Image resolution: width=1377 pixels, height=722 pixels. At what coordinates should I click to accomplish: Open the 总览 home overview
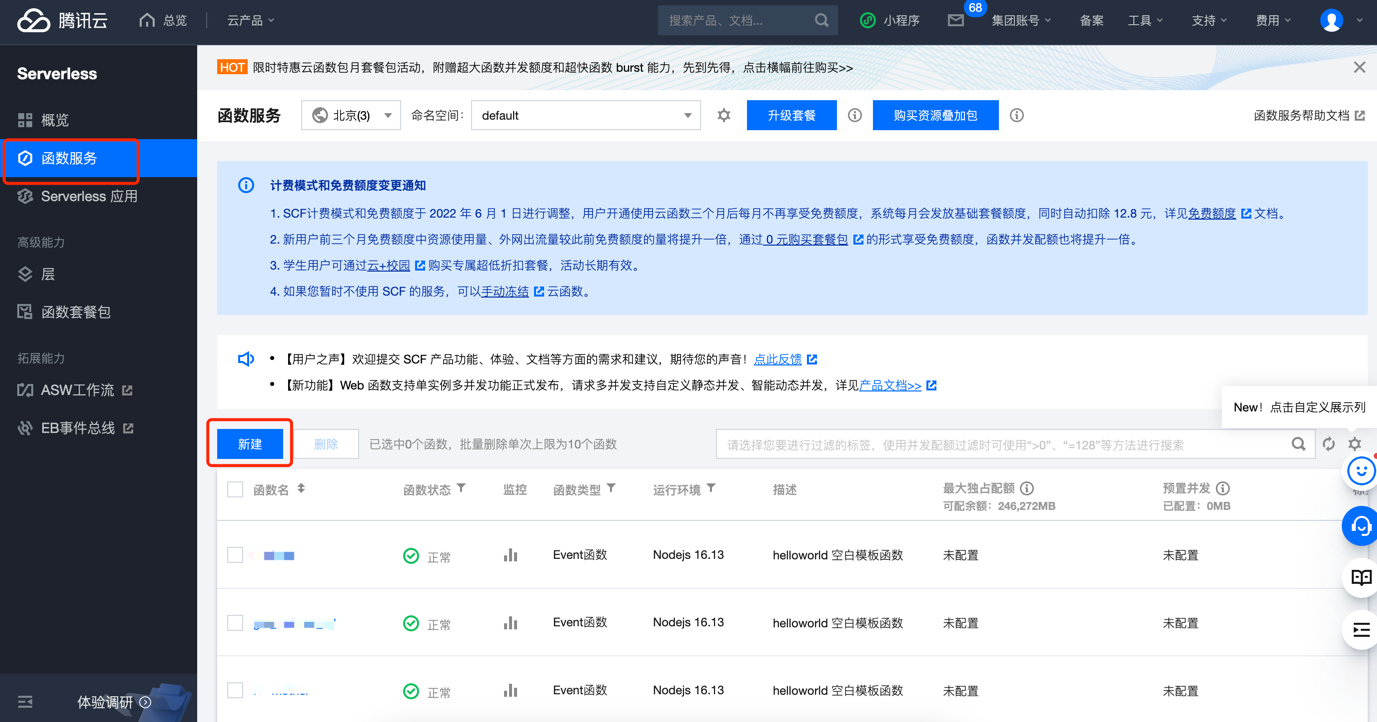pyautogui.click(x=163, y=20)
